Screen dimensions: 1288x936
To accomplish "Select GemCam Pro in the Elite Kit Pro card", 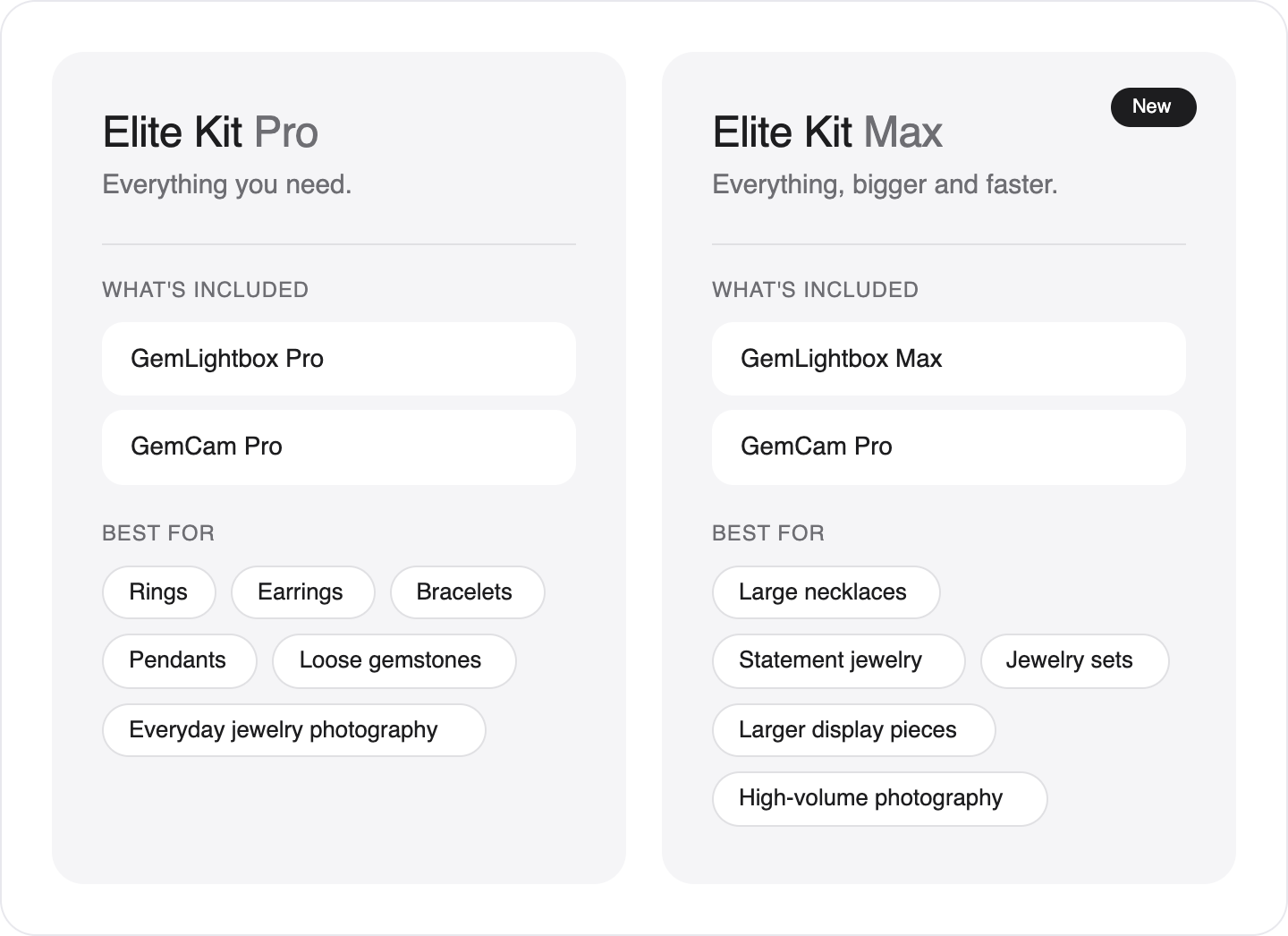I will coord(339,447).
